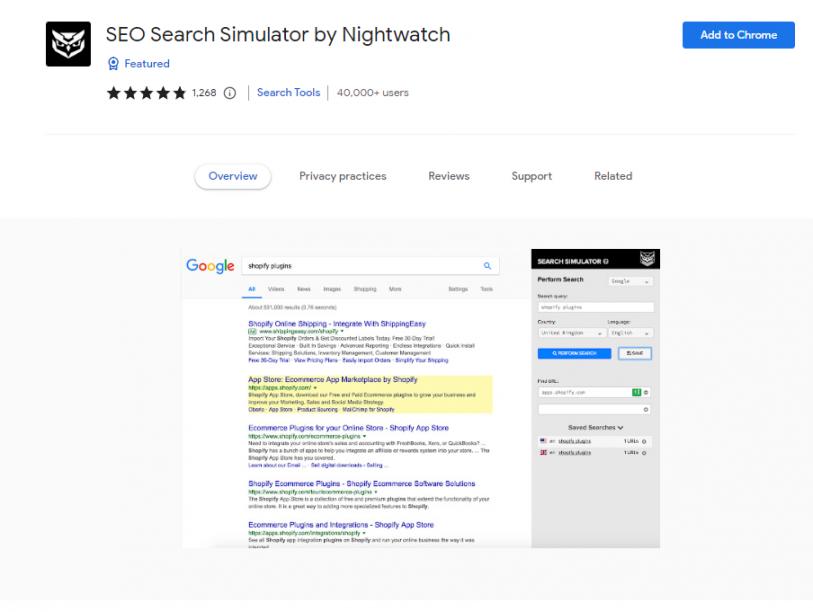Open the first saved search shopify plugins link
This screenshot has width=813, height=612.
click(x=574, y=441)
